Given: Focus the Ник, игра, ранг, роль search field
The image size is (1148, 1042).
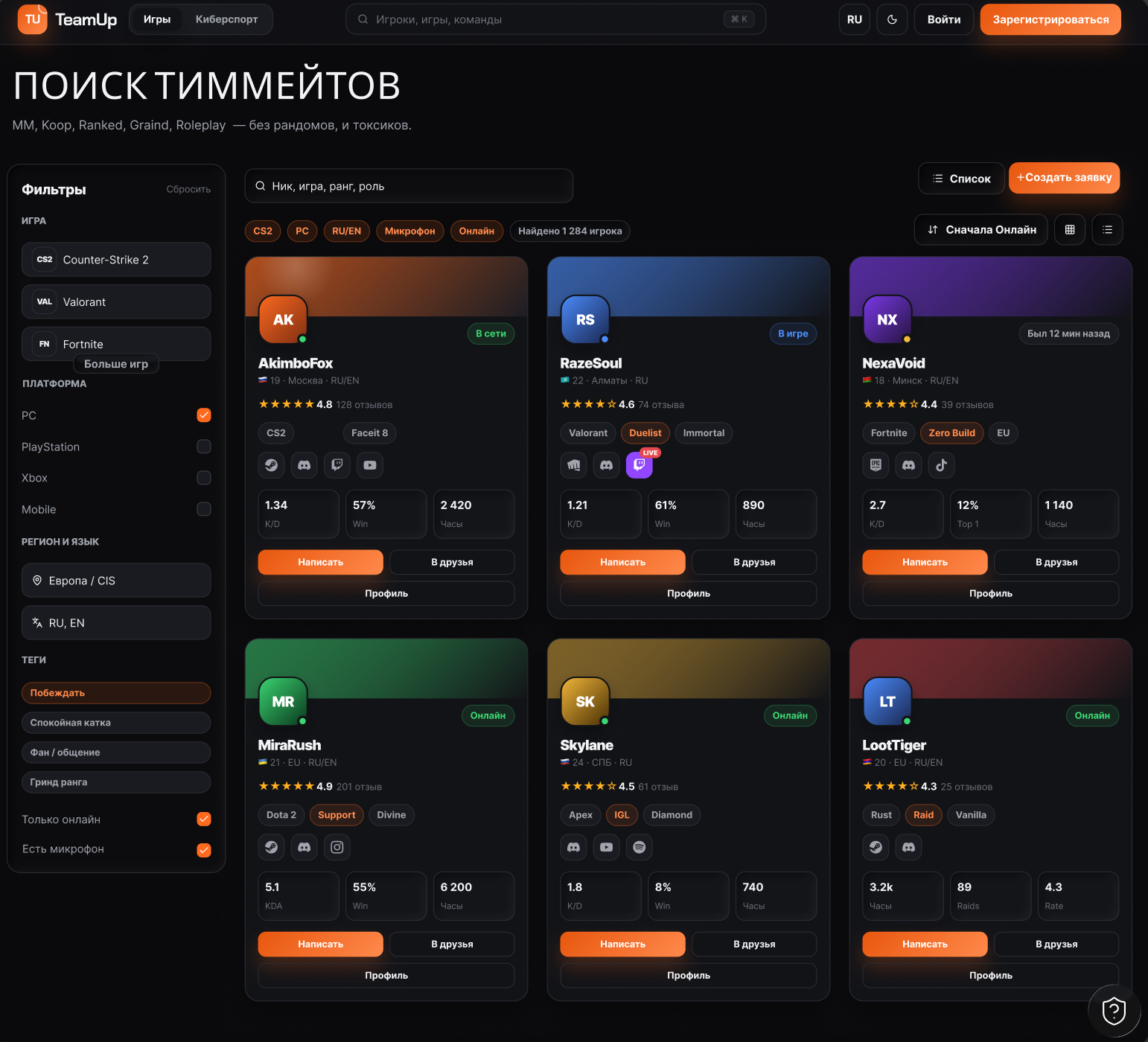Looking at the screenshot, I should 409,186.
